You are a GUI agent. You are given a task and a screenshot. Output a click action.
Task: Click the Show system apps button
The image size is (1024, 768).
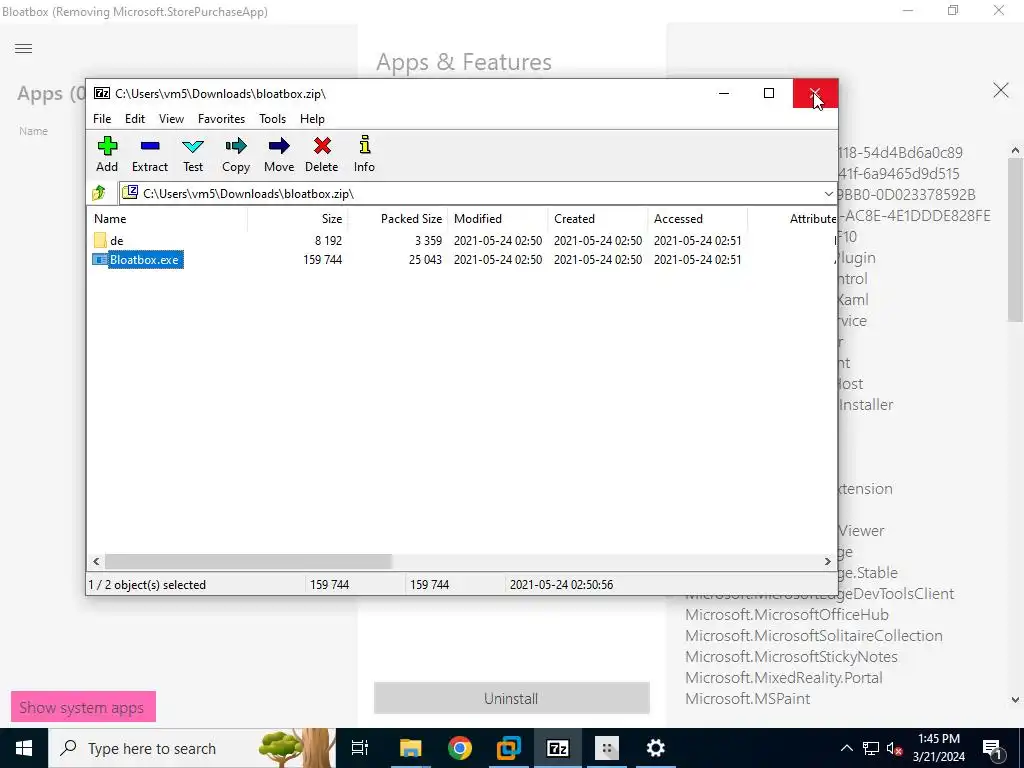83,707
